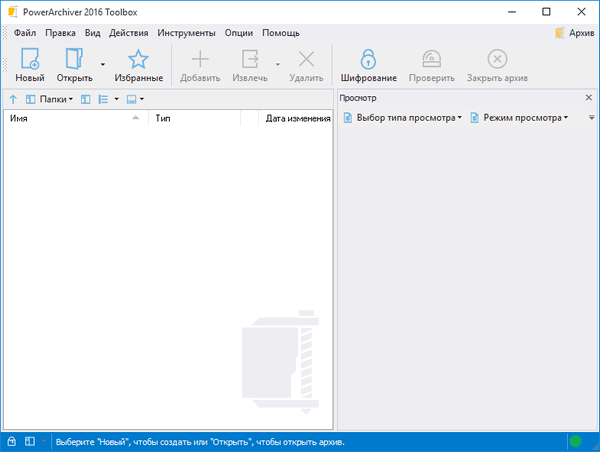The height and width of the screenshot is (452, 600).
Task: Click the PowerArchiver title bar app icon
Action: click(13, 12)
